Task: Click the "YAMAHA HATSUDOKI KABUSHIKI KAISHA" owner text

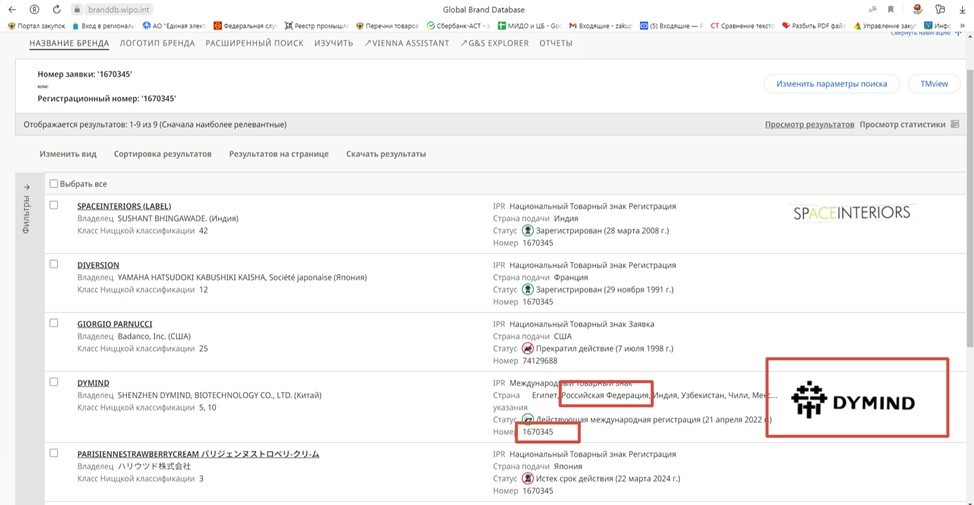Action: [x=192, y=278]
